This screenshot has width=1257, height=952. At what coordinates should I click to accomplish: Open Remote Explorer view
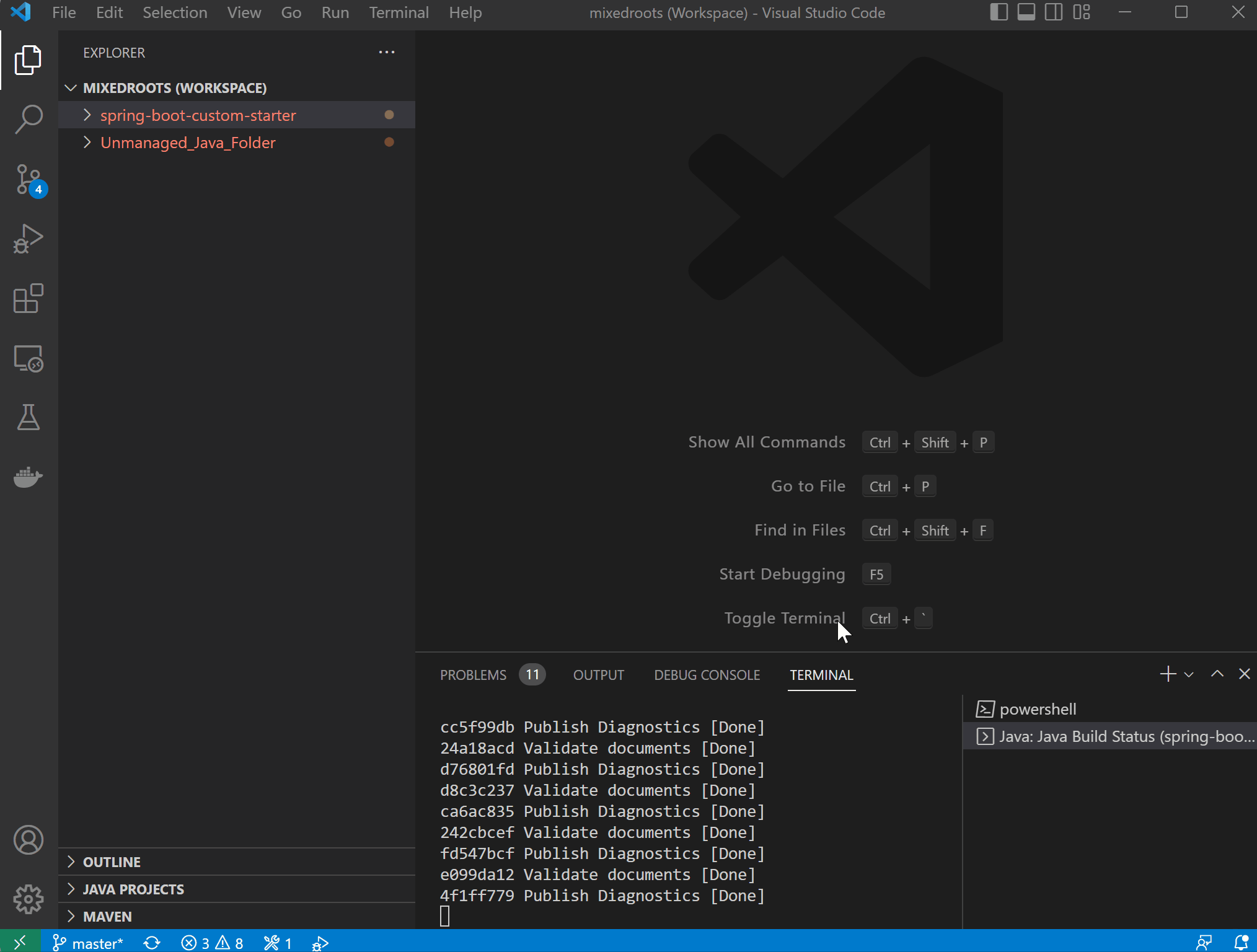(29, 358)
